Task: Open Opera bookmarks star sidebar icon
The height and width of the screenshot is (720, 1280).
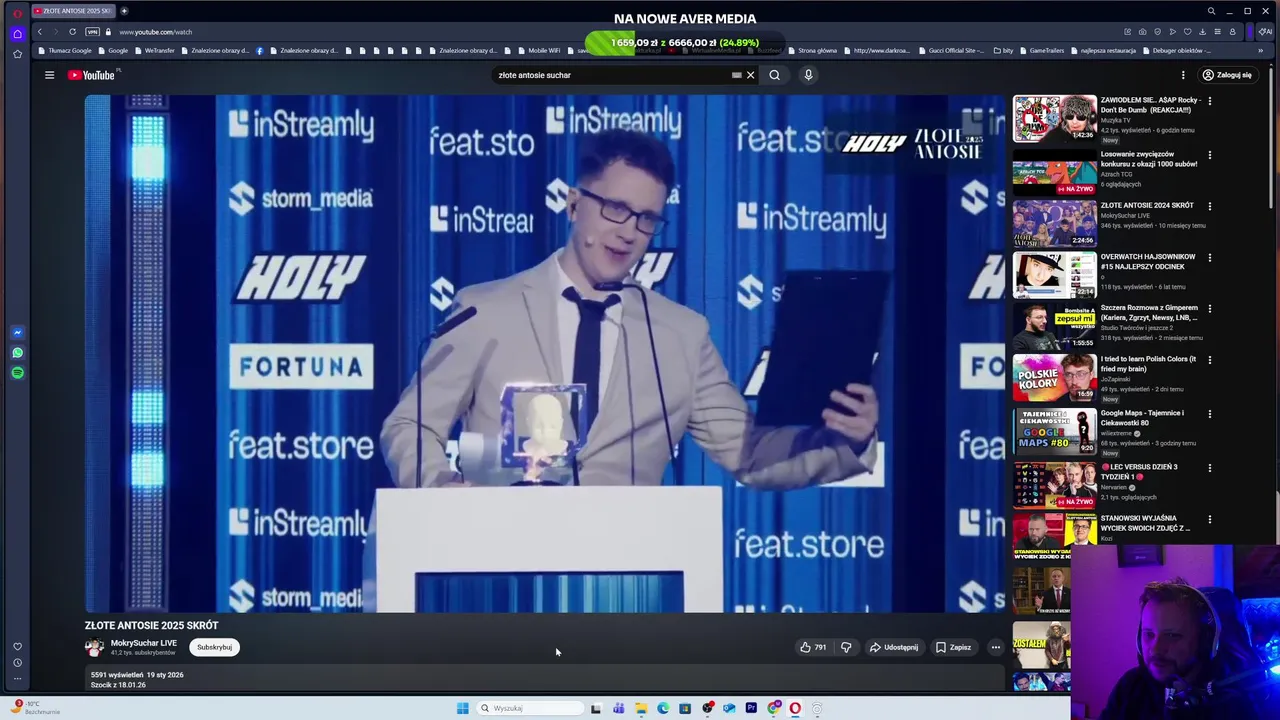Action: (x=17, y=54)
